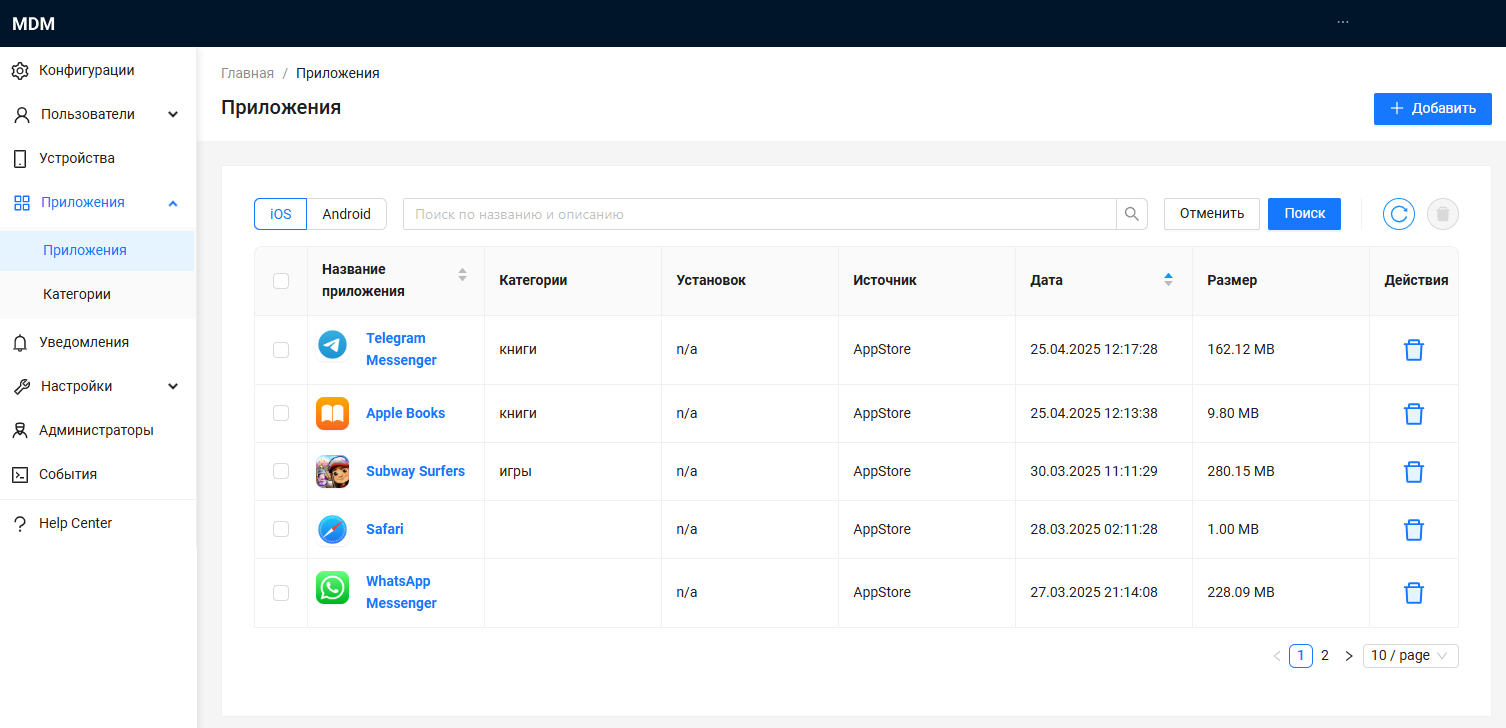Switch to the Android tab
This screenshot has width=1506, height=728.
coord(346,214)
